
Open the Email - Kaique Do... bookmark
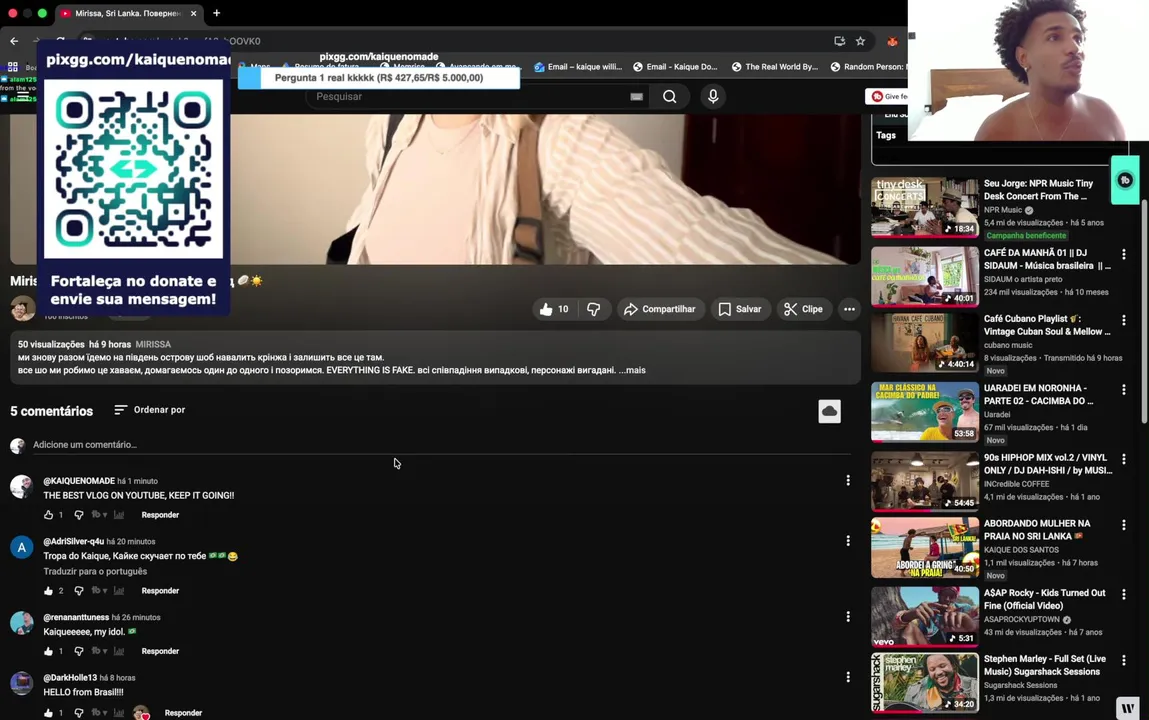675,67
